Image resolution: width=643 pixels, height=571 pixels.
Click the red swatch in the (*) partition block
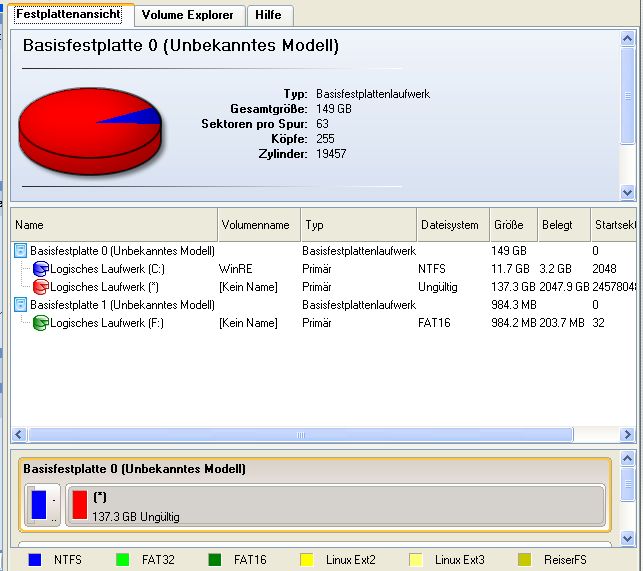tap(80, 505)
